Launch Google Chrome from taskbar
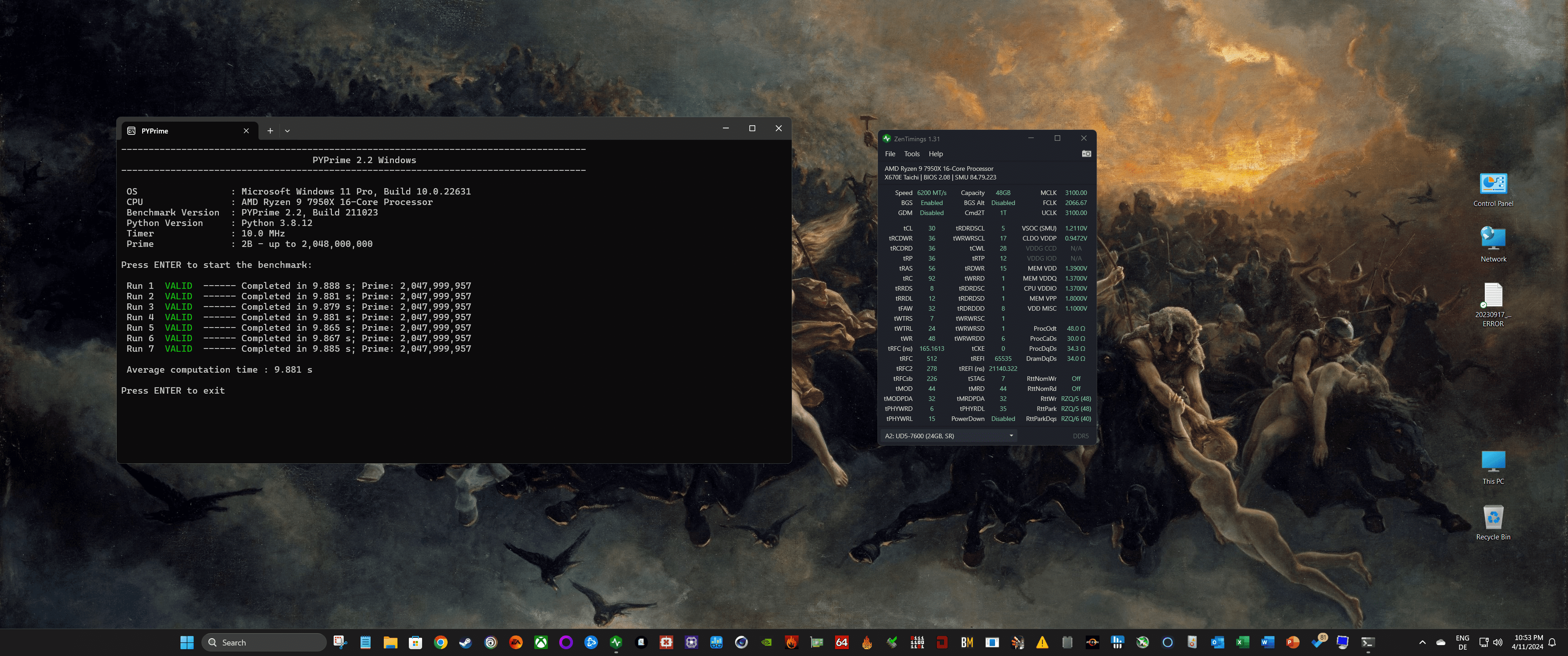Viewport: 1568px width, 656px height. click(x=441, y=642)
